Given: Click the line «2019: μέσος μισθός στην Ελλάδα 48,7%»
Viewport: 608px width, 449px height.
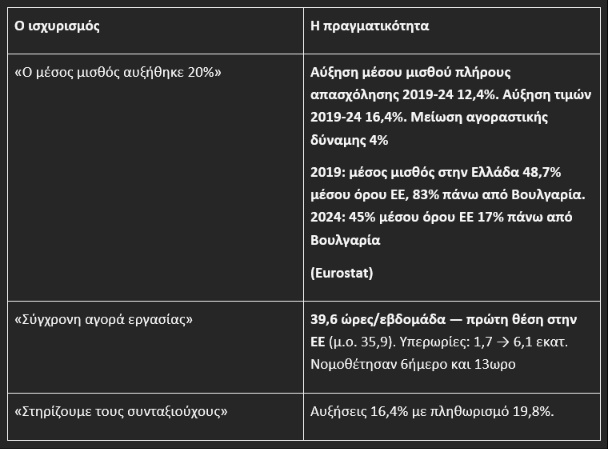Looking at the screenshot, I should click(435, 172).
